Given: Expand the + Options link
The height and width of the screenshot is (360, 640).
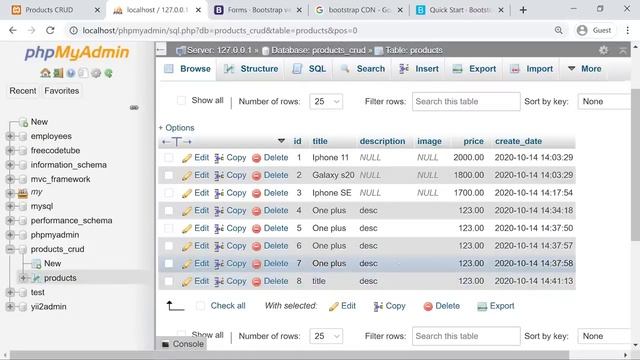Looking at the screenshot, I should pos(176,128).
